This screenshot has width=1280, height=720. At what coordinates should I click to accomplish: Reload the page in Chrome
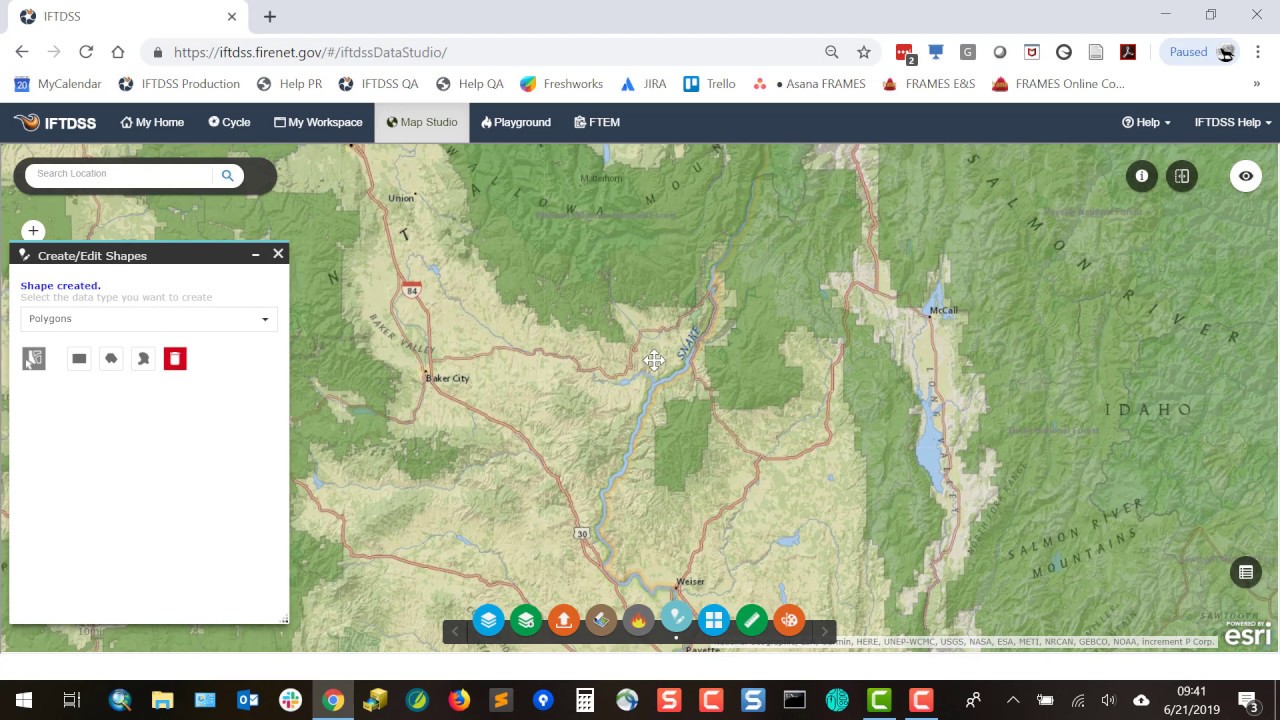click(x=86, y=52)
